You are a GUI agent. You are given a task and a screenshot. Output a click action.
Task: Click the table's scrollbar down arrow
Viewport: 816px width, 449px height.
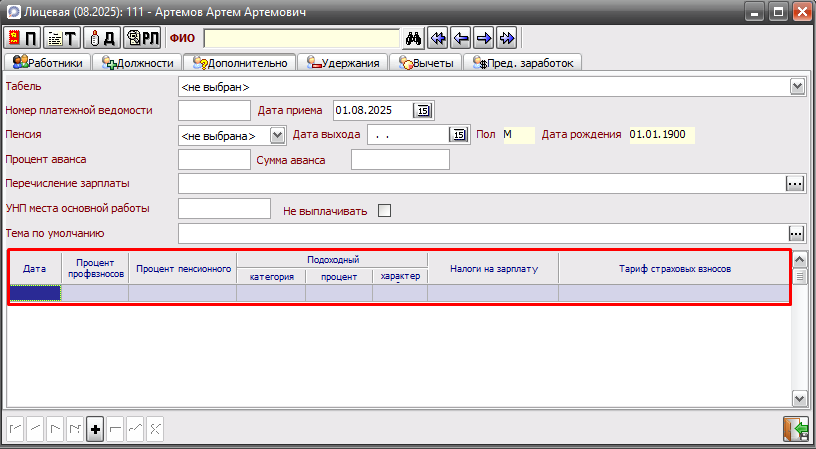pos(799,396)
